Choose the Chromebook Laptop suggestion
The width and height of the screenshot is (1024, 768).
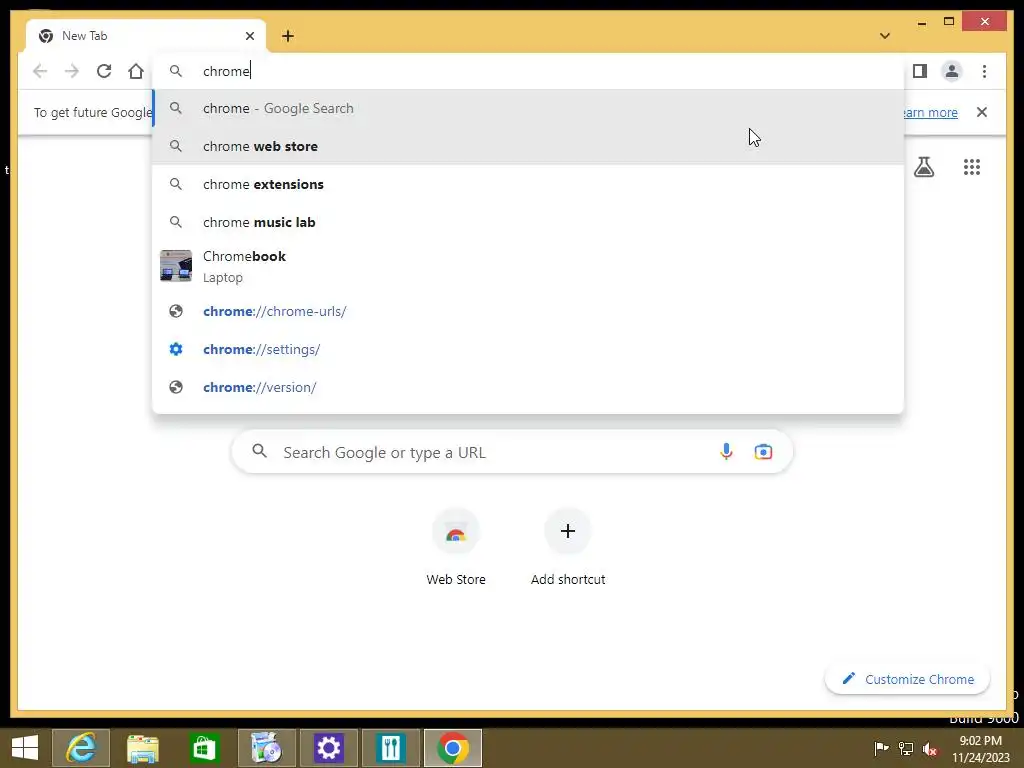528,266
